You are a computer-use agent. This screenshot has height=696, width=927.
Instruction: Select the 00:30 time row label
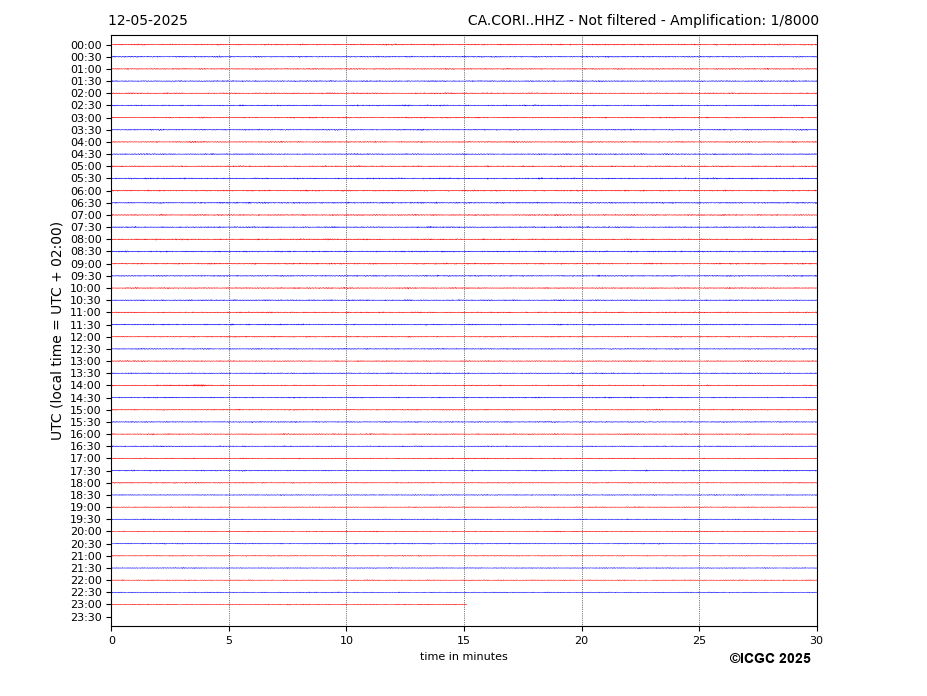[86, 57]
